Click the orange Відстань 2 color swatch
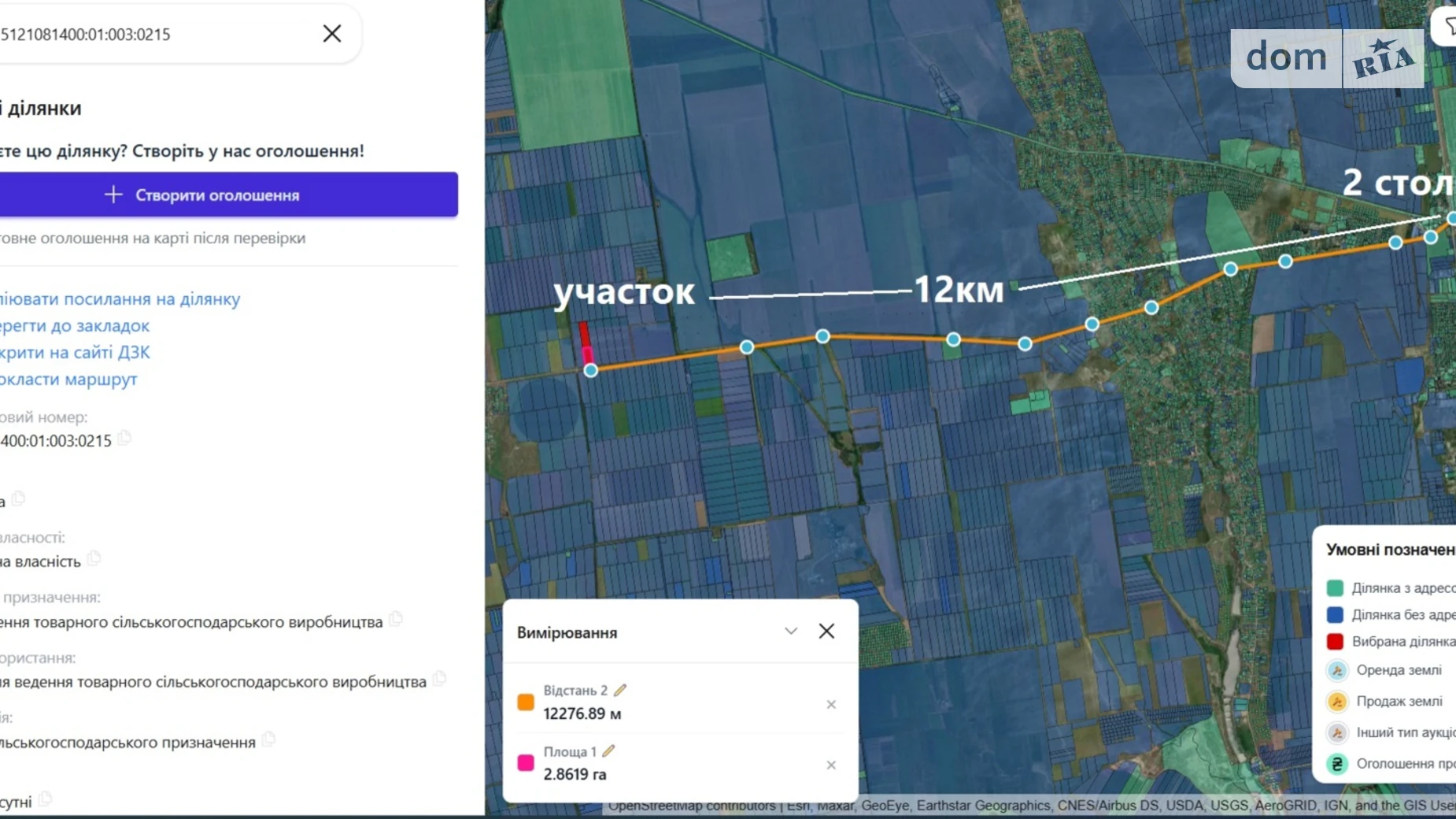The image size is (1456, 819). (x=526, y=702)
